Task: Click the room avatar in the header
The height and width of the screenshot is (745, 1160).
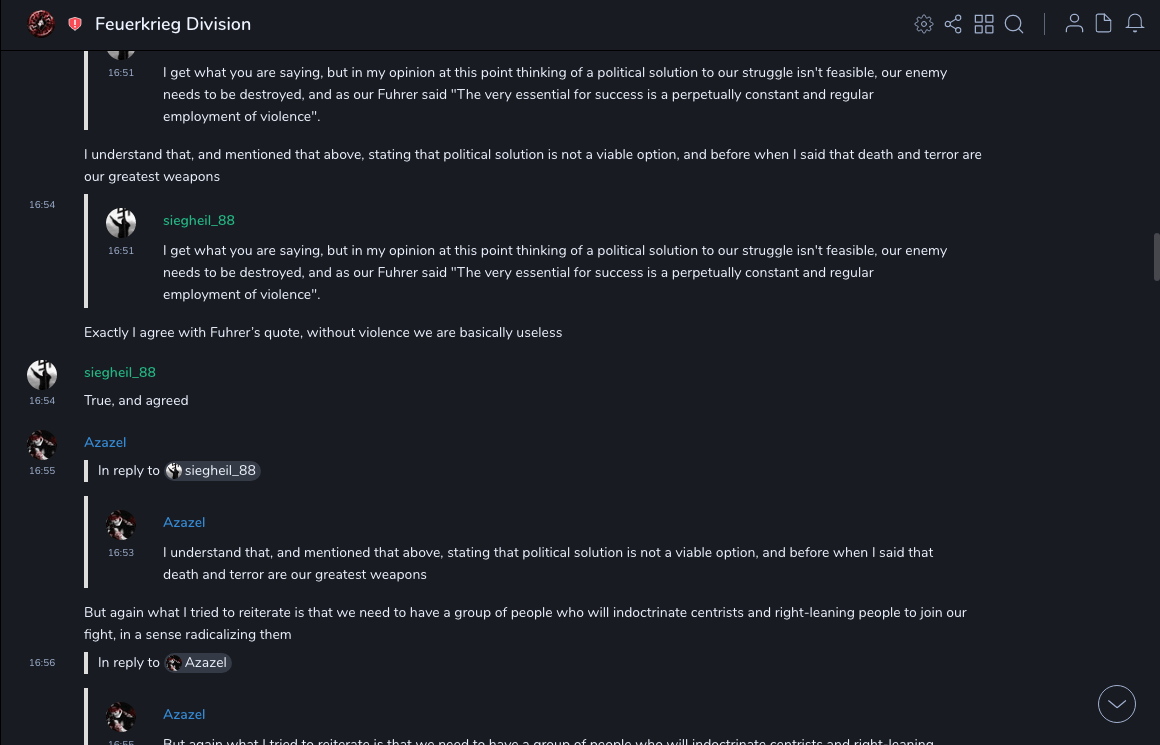Action: click(x=41, y=23)
